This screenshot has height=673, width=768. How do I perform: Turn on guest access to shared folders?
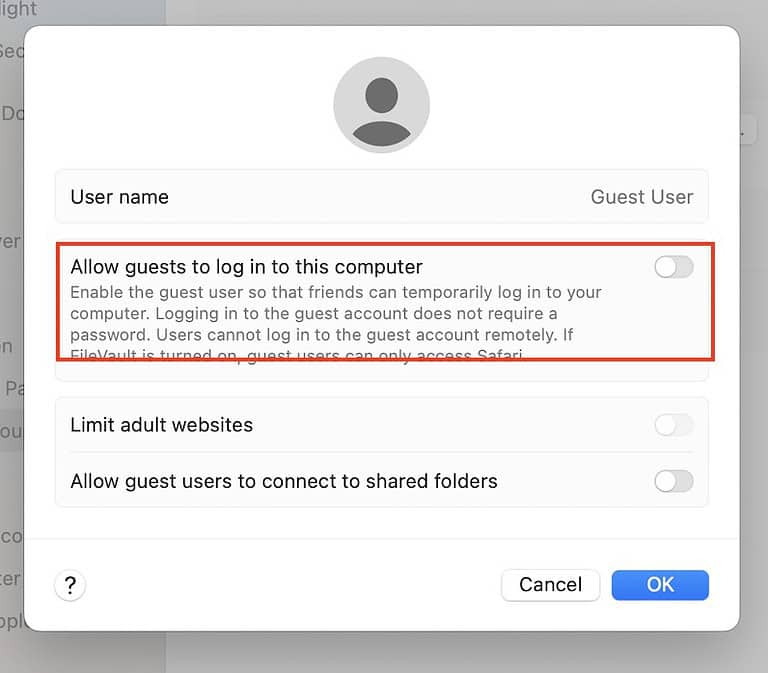pos(673,481)
